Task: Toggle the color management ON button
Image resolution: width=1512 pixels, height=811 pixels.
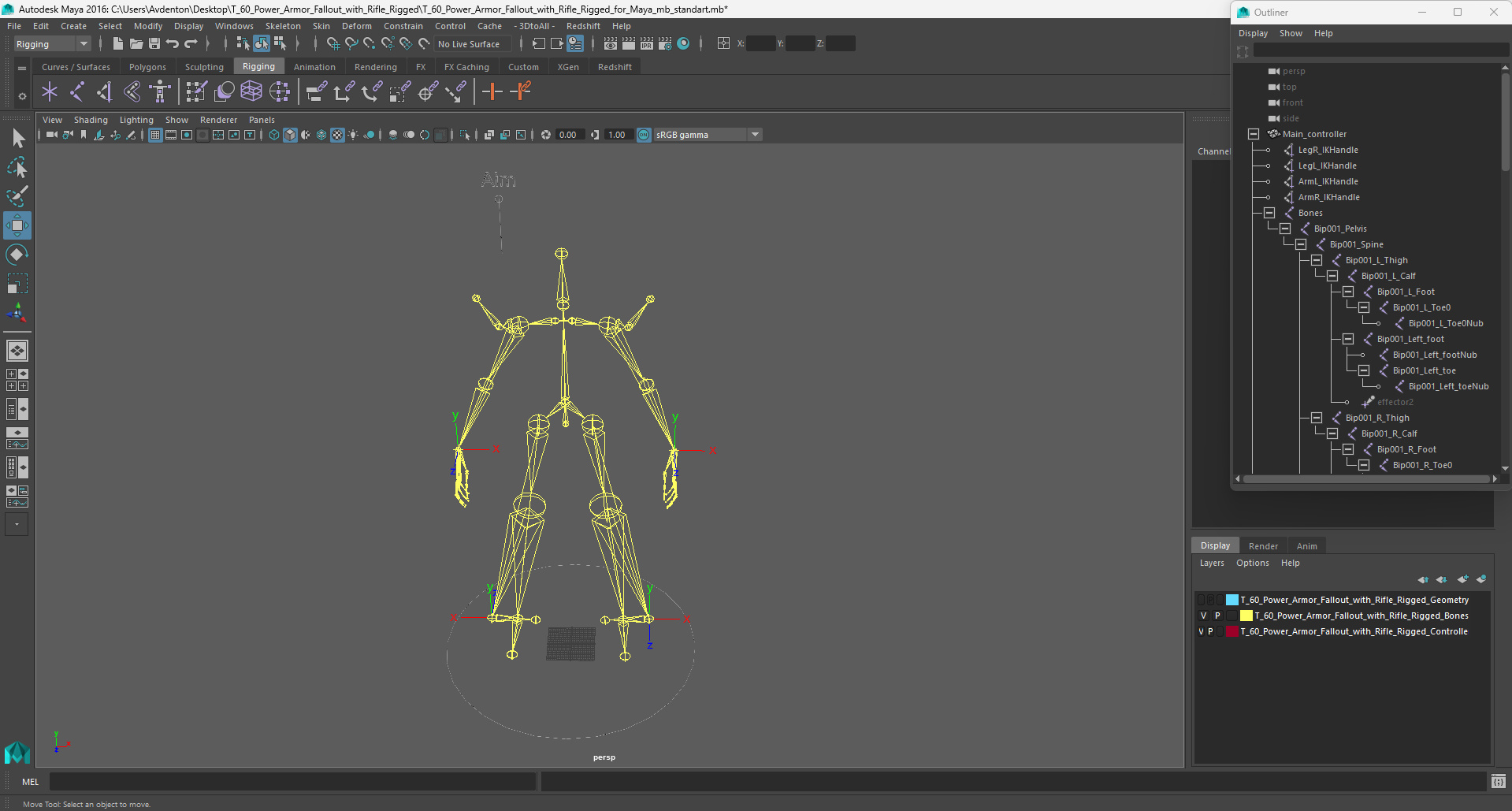Action: (x=644, y=135)
